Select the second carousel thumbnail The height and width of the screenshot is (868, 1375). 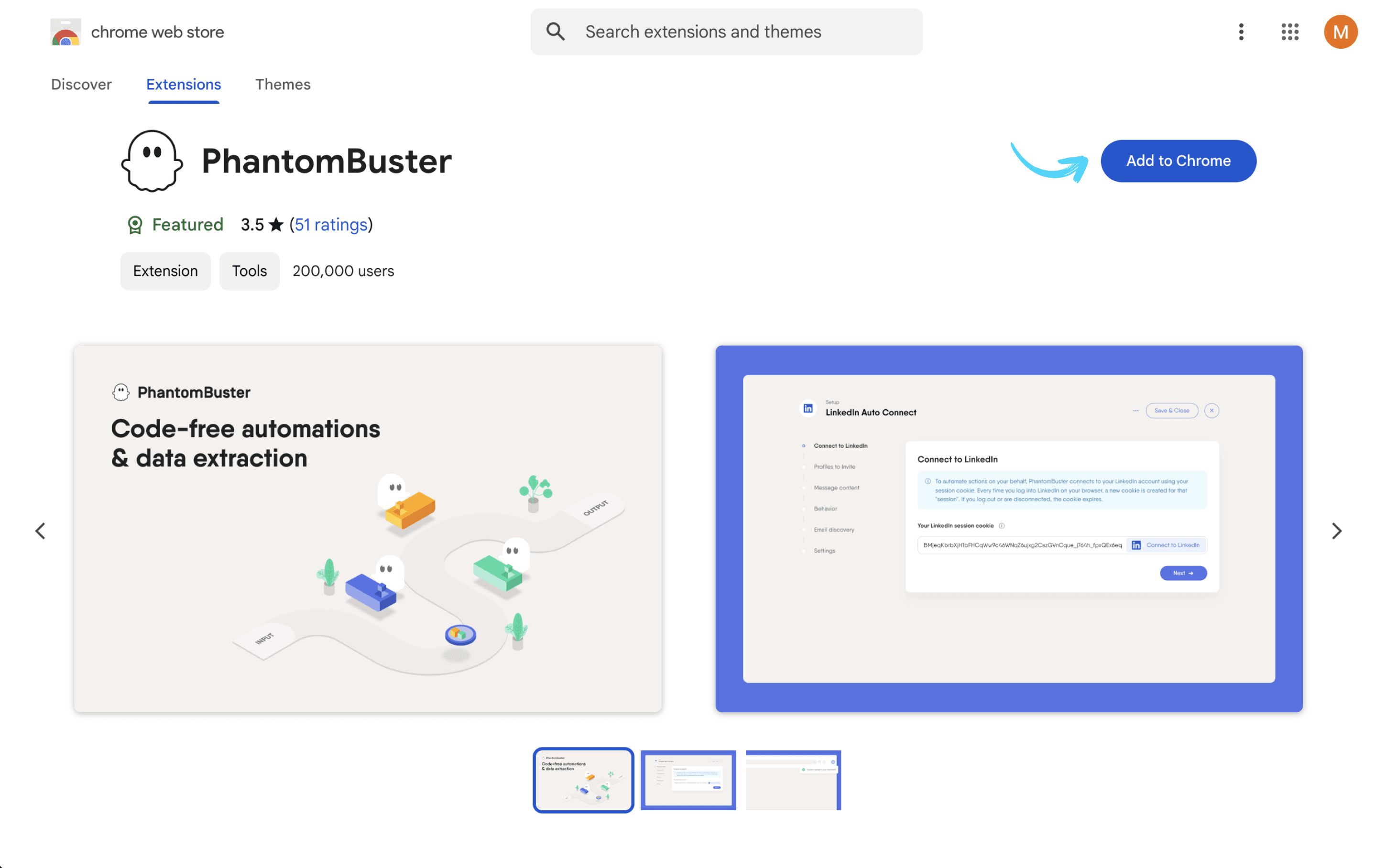pyautogui.click(x=688, y=780)
